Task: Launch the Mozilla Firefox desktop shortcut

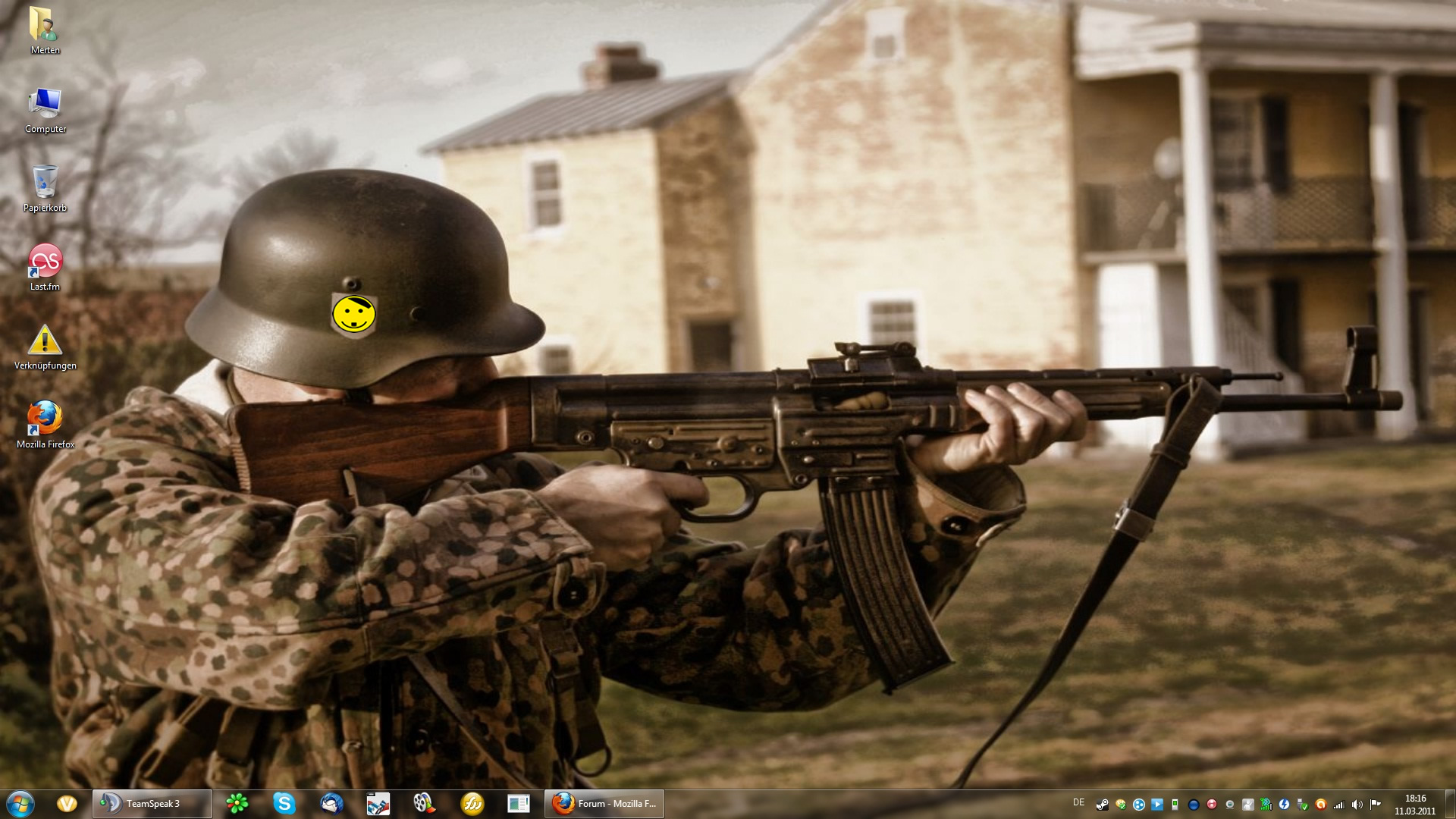Action: [45, 425]
